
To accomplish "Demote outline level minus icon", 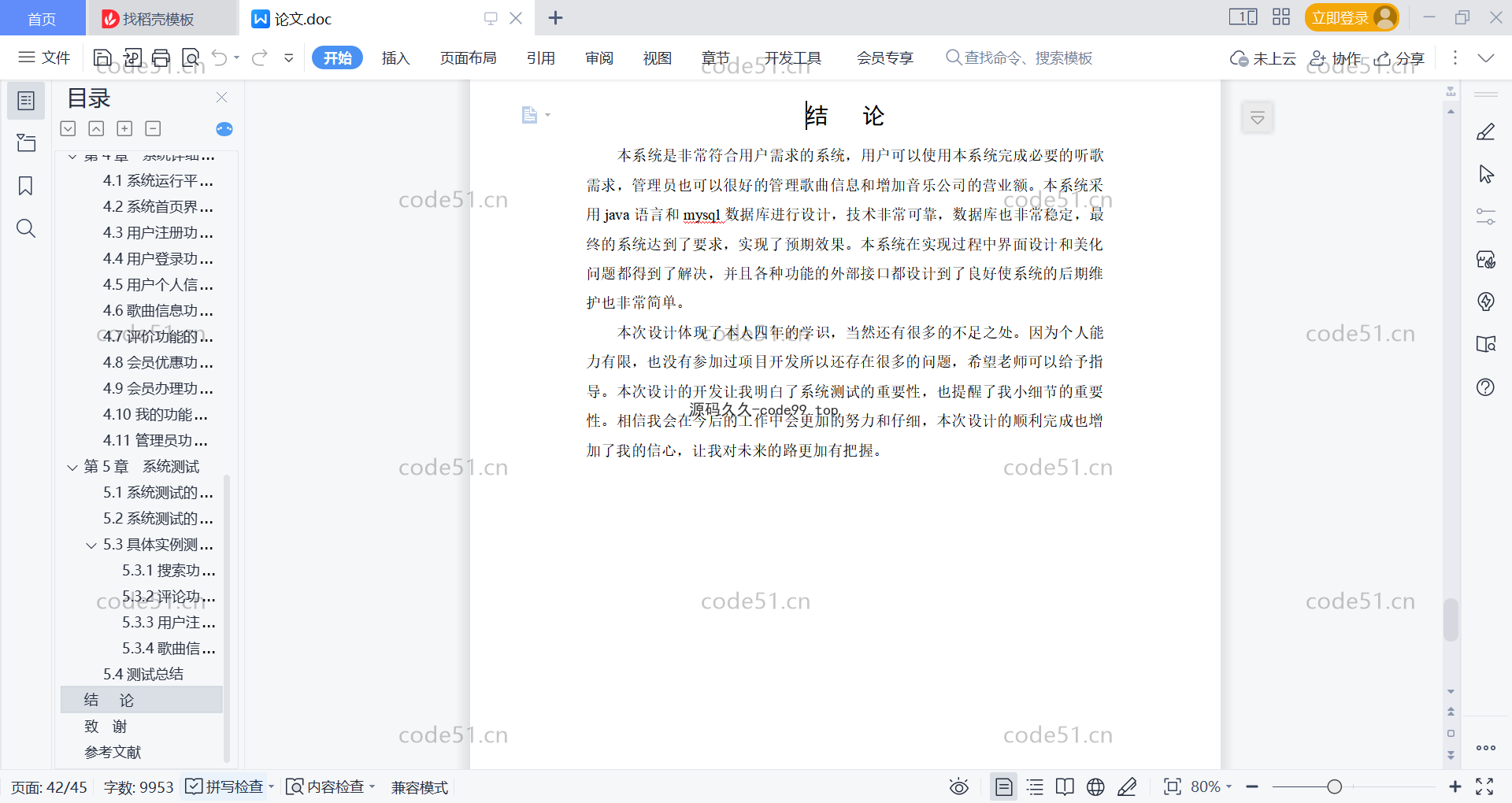I will [153, 128].
